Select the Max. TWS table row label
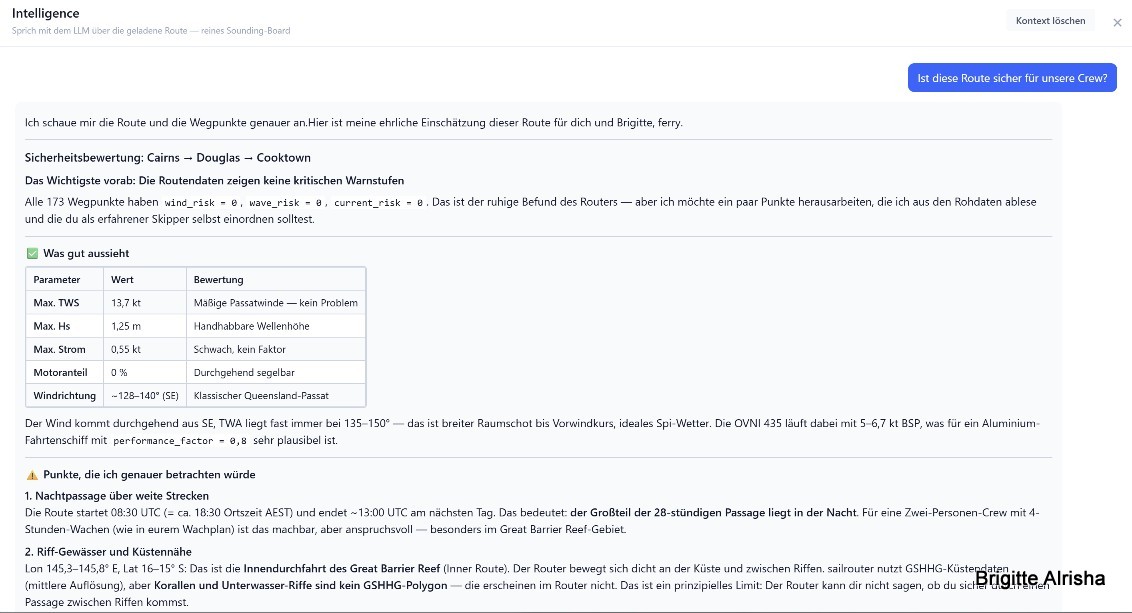The height and width of the screenshot is (613, 1132). coord(56,303)
